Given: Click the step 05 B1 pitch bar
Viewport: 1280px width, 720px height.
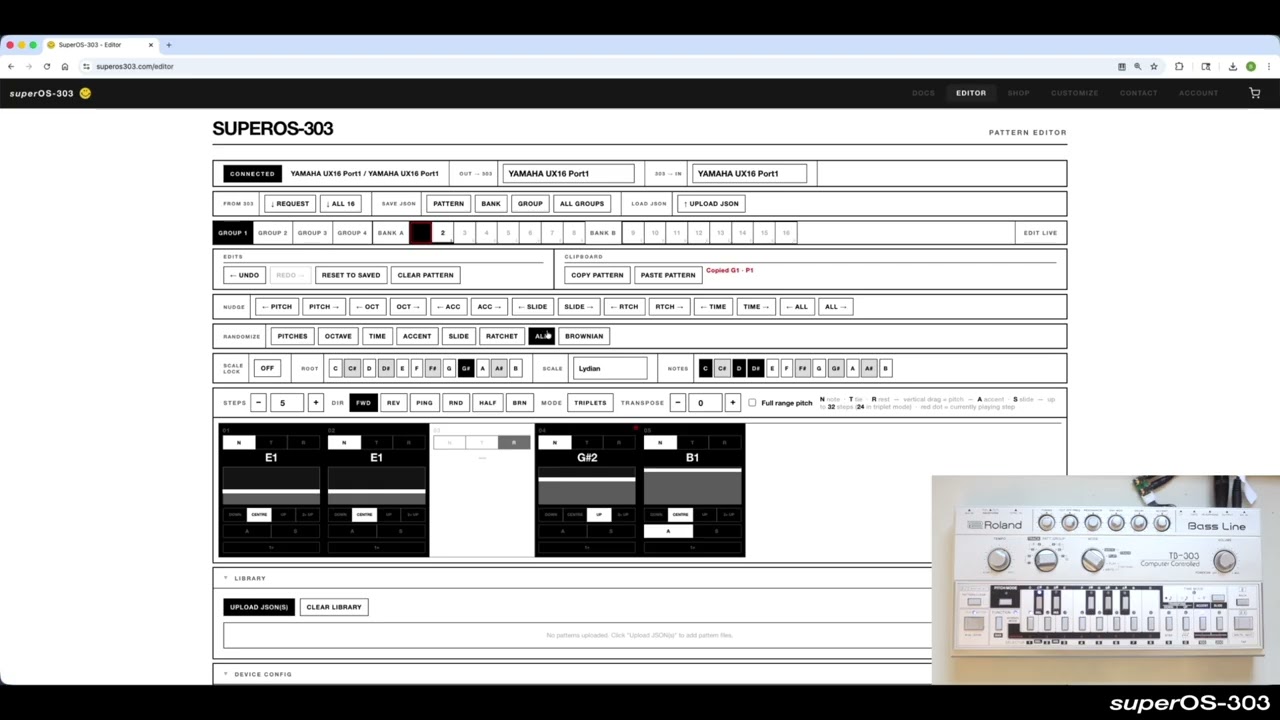Looking at the screenshot, I should (692, 485).
